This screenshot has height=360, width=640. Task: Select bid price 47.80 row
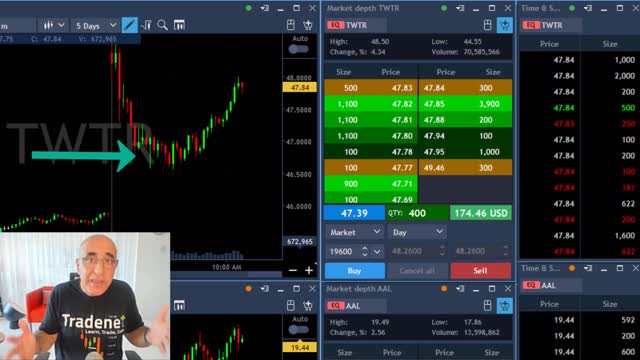(x=371, y=136)
